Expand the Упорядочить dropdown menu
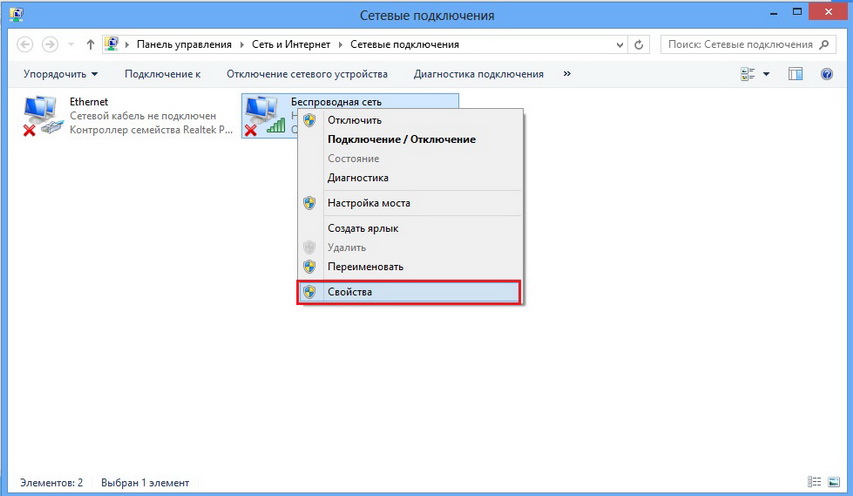 (x=61, y=74)
